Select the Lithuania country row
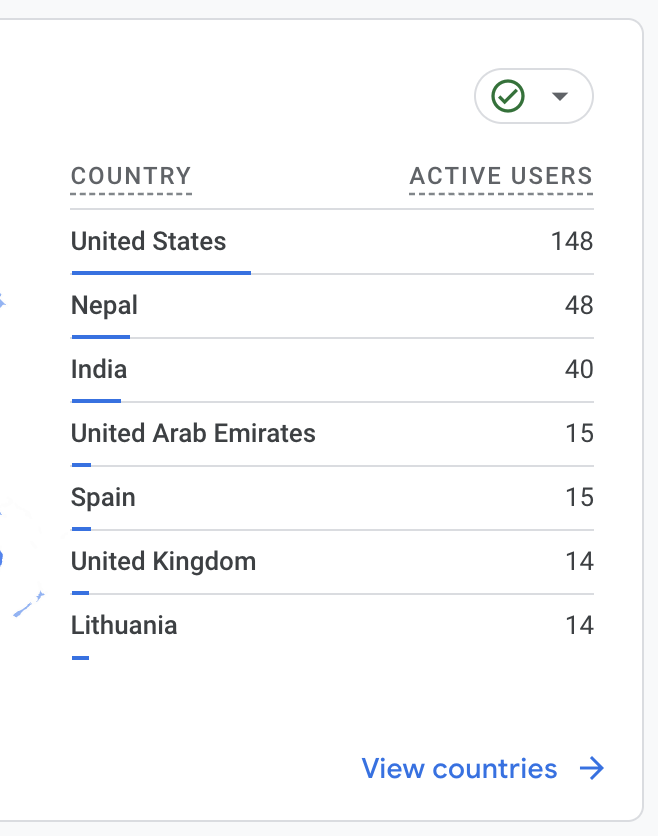658x836 pixels. [x=124, y=625]
